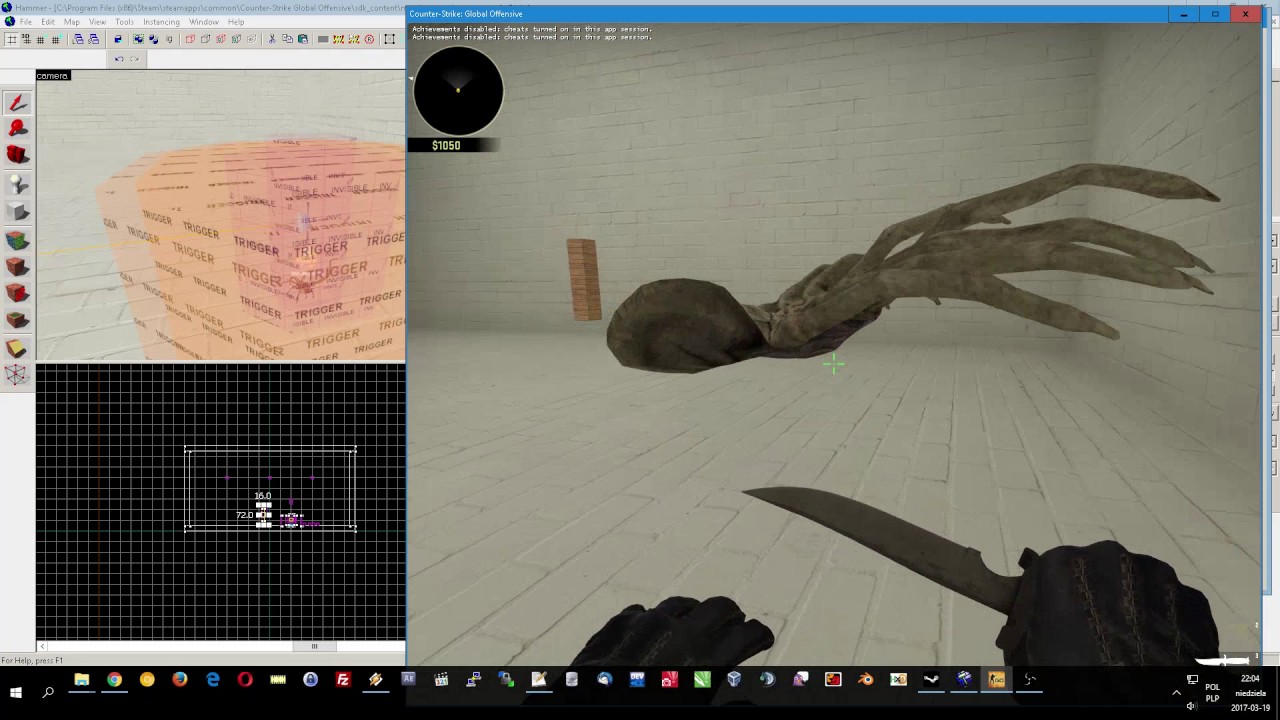Click the 'camera' viewport label

point(52,76)
